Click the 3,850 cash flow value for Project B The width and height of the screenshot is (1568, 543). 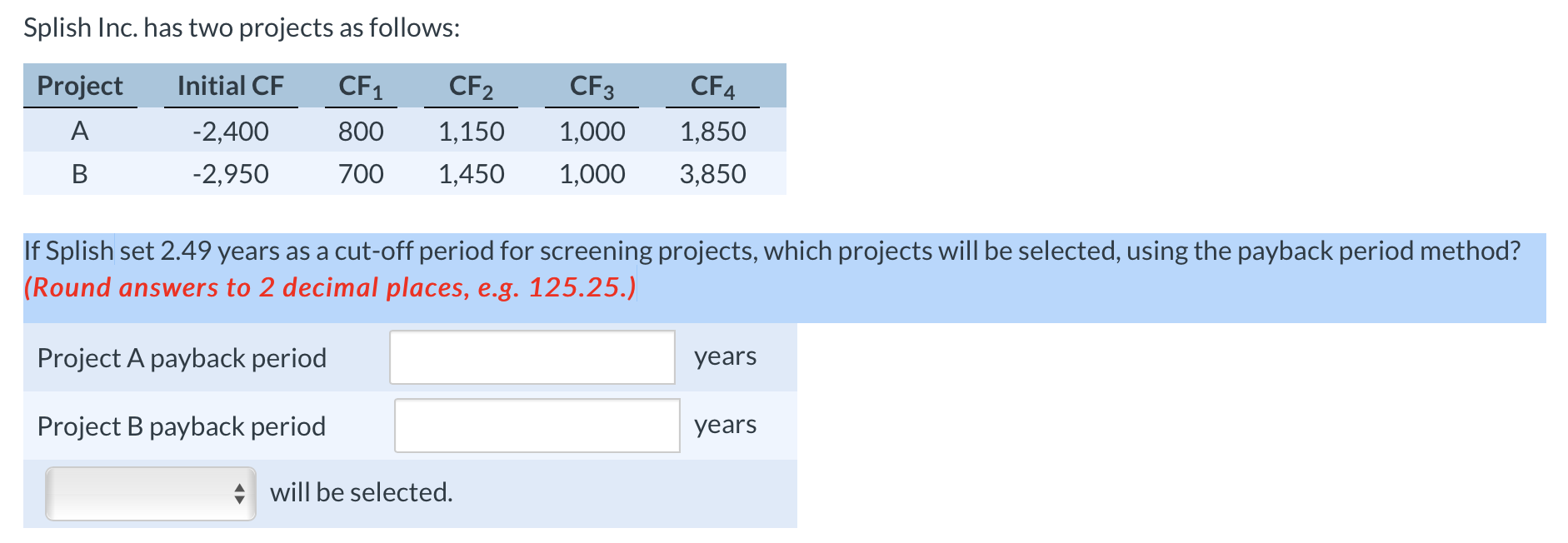pyautogui.click(x=712, y=174)
